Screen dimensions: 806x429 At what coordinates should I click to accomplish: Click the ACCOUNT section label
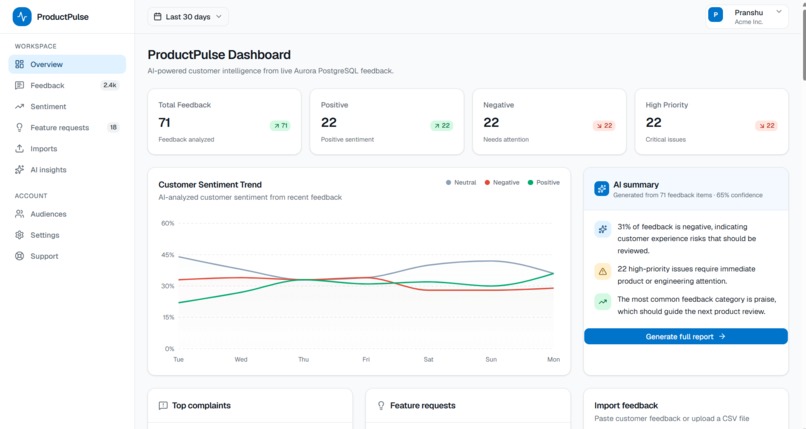[31, 196]
